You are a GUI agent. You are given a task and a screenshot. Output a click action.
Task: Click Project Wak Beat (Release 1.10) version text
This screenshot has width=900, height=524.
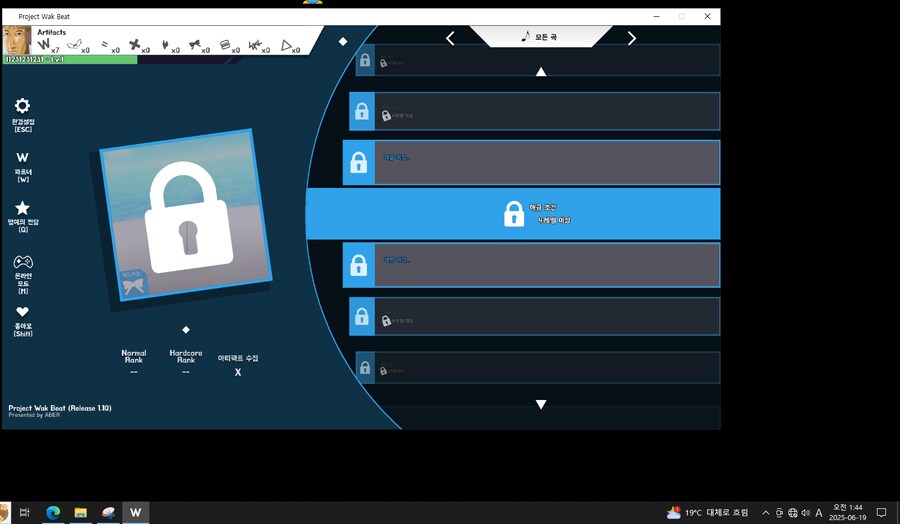(x=60, y=408)
